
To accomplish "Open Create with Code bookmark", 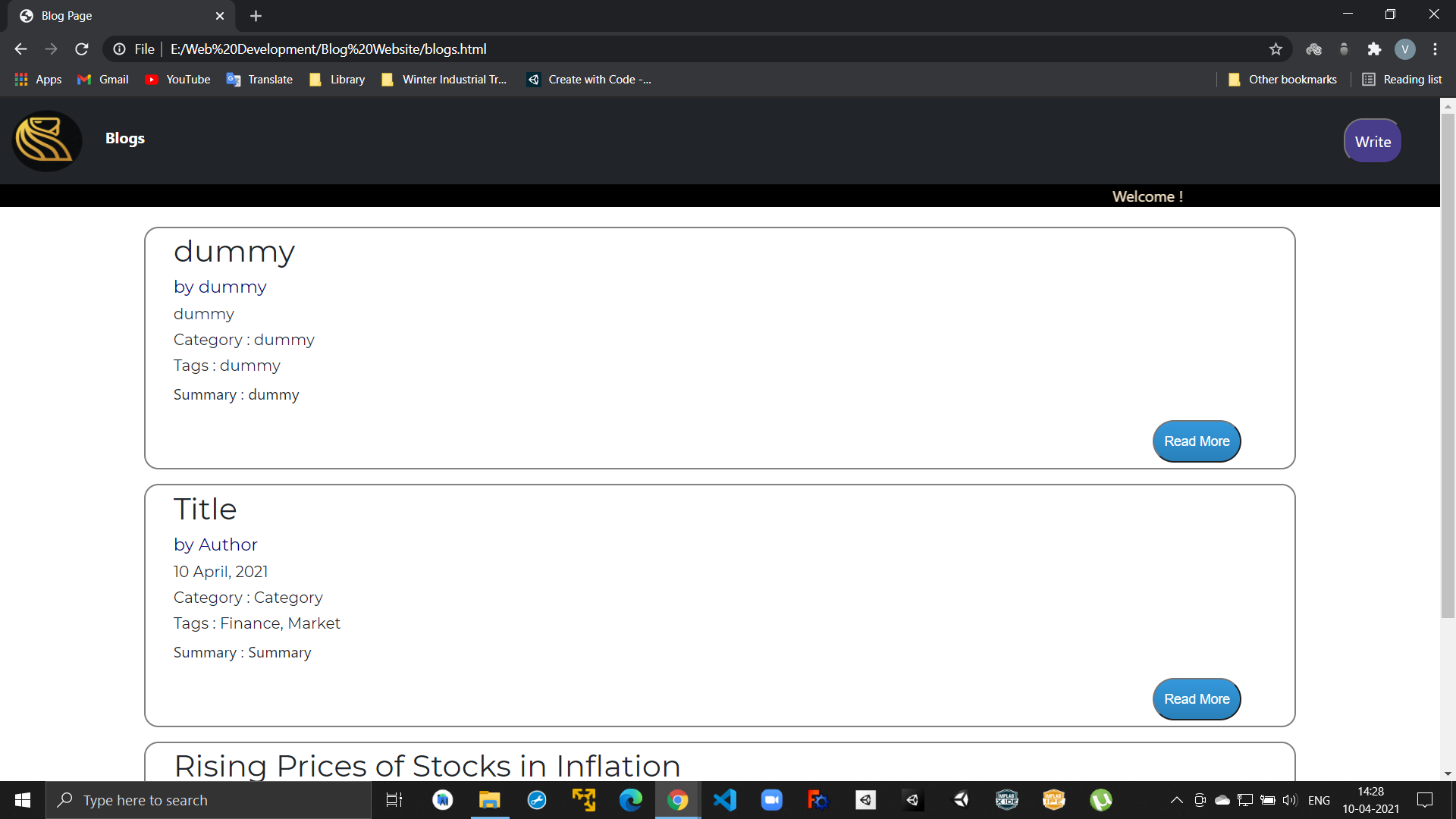I will coord(589,80).
